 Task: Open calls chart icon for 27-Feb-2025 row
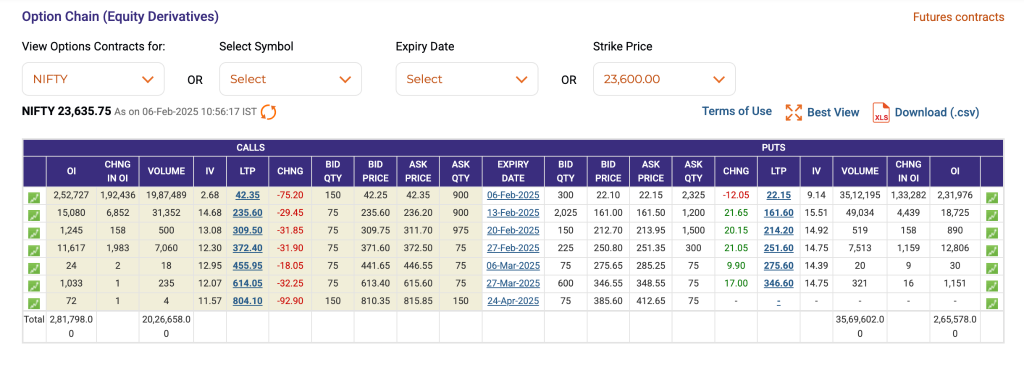pyautogui.click(x=34, y=250)
